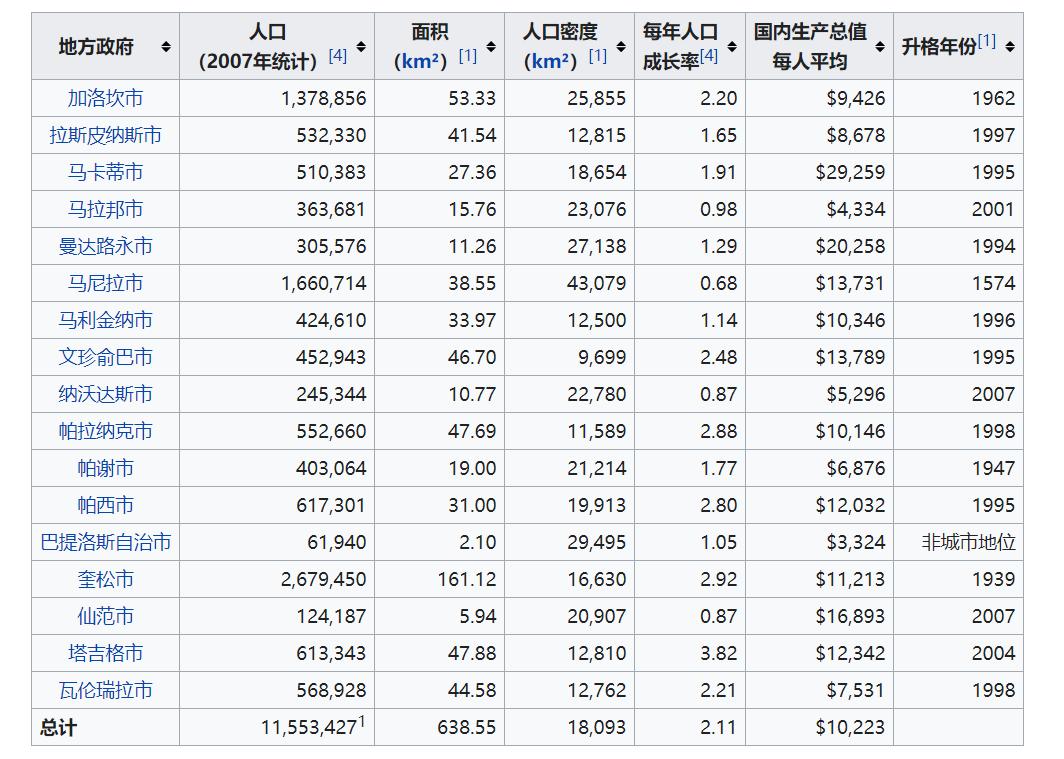Open the 塔吉格市 link

(105, 653)
